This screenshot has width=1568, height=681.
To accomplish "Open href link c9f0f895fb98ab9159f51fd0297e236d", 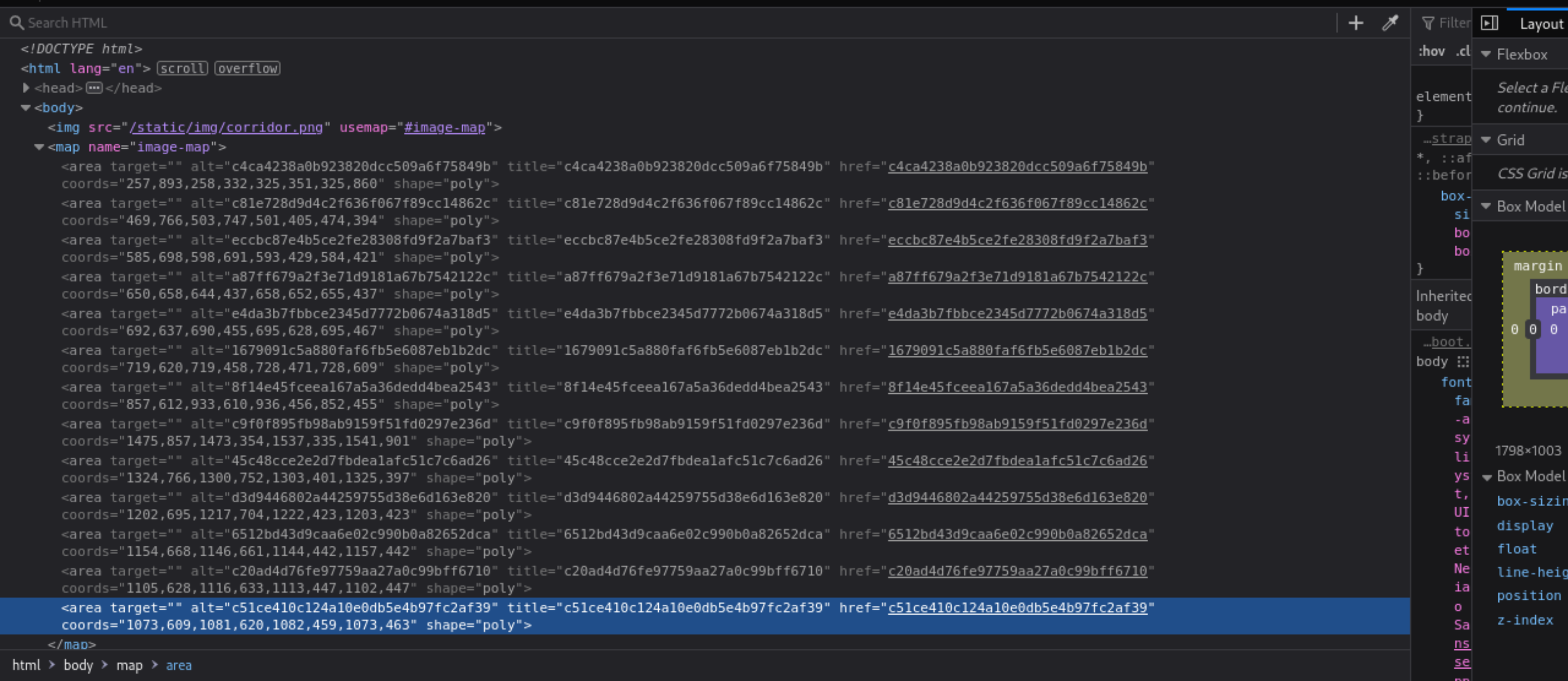I will pyautogui.click(x=1017, y=423).
